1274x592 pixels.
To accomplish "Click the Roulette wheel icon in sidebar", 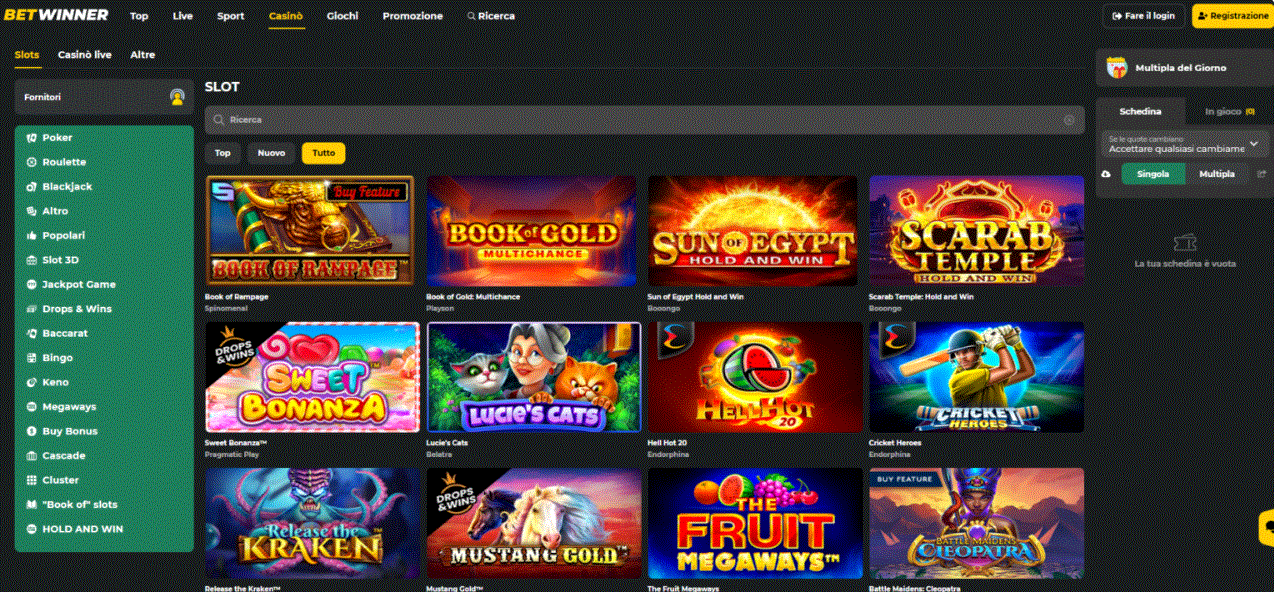I will coord(32,162).
